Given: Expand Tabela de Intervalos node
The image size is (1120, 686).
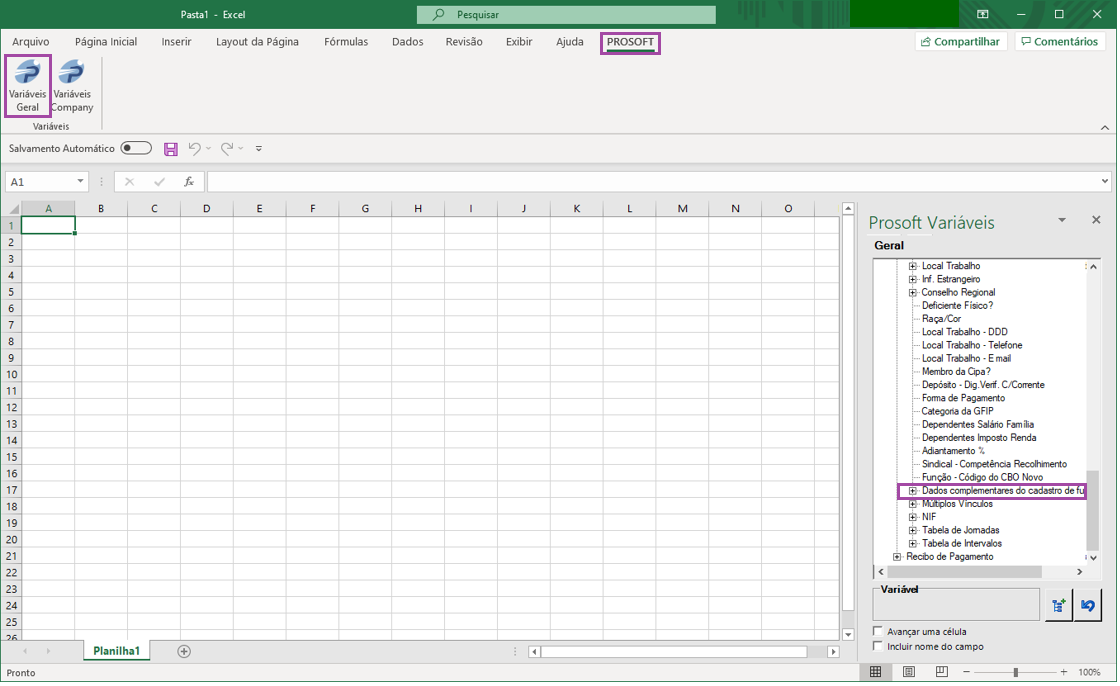Looking at the screenshot, I should coord(913,544).
